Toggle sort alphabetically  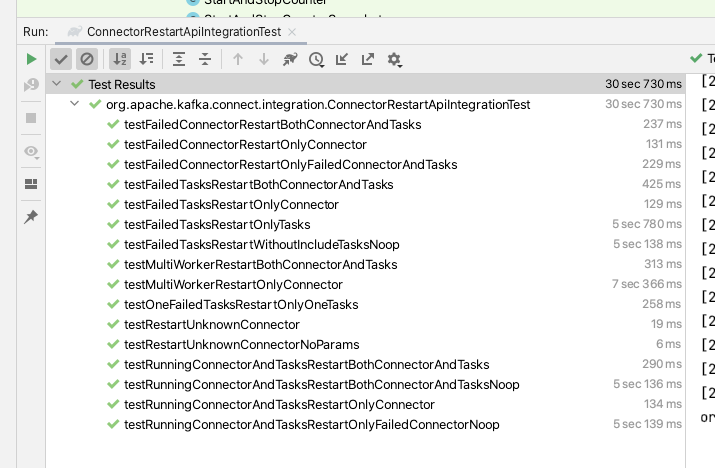[x=120, y=59]
